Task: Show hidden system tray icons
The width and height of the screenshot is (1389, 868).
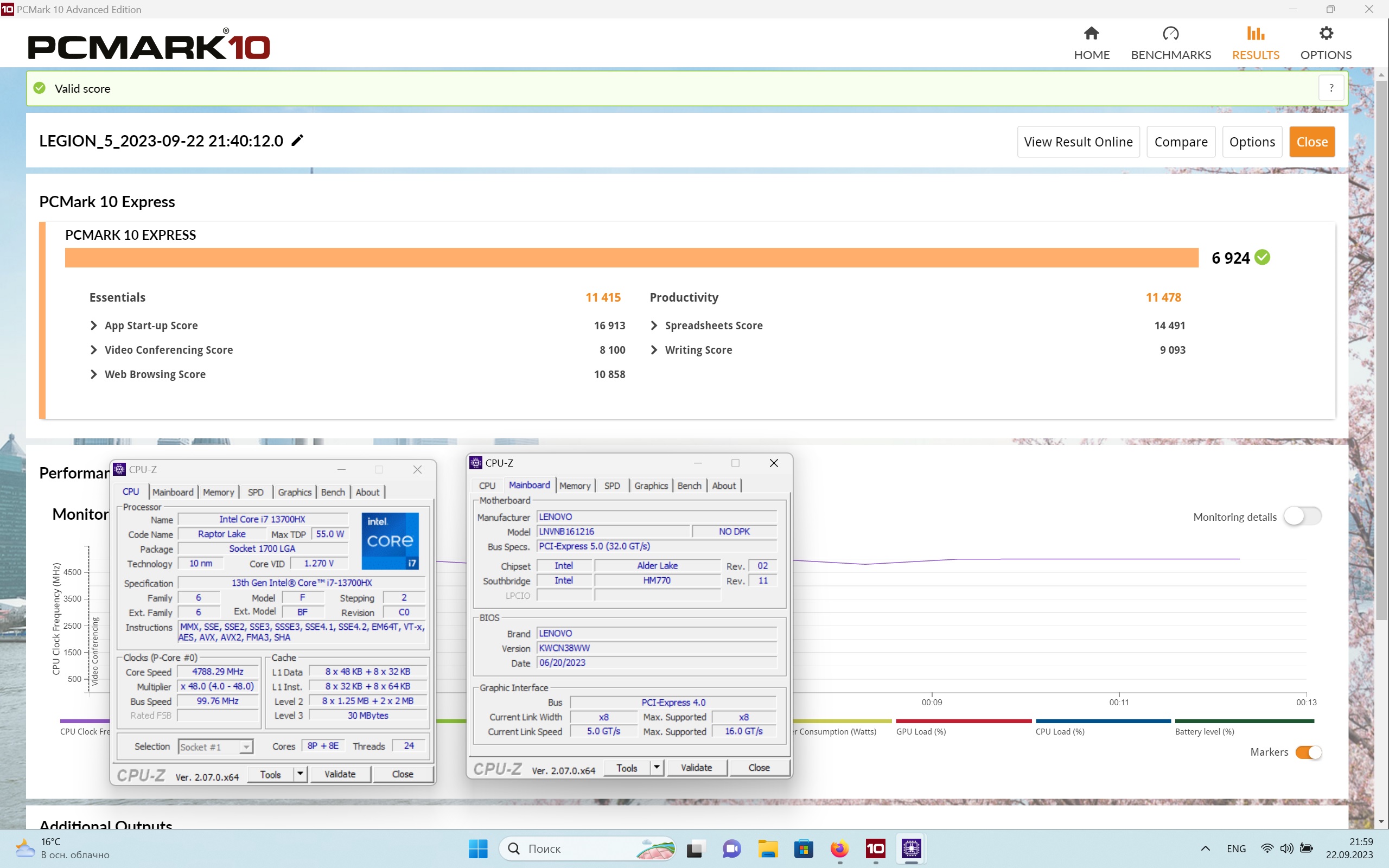Action: coord(1205,848)
